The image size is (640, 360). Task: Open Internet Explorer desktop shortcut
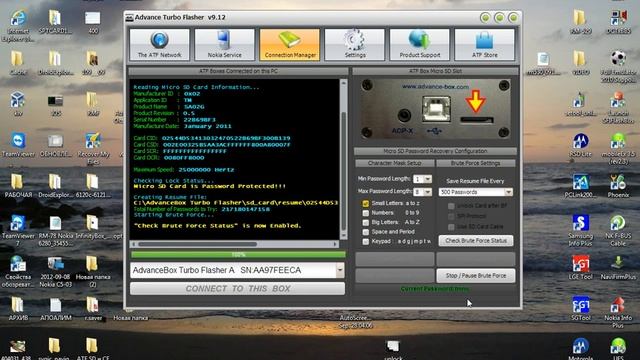(x=18, y=26)
